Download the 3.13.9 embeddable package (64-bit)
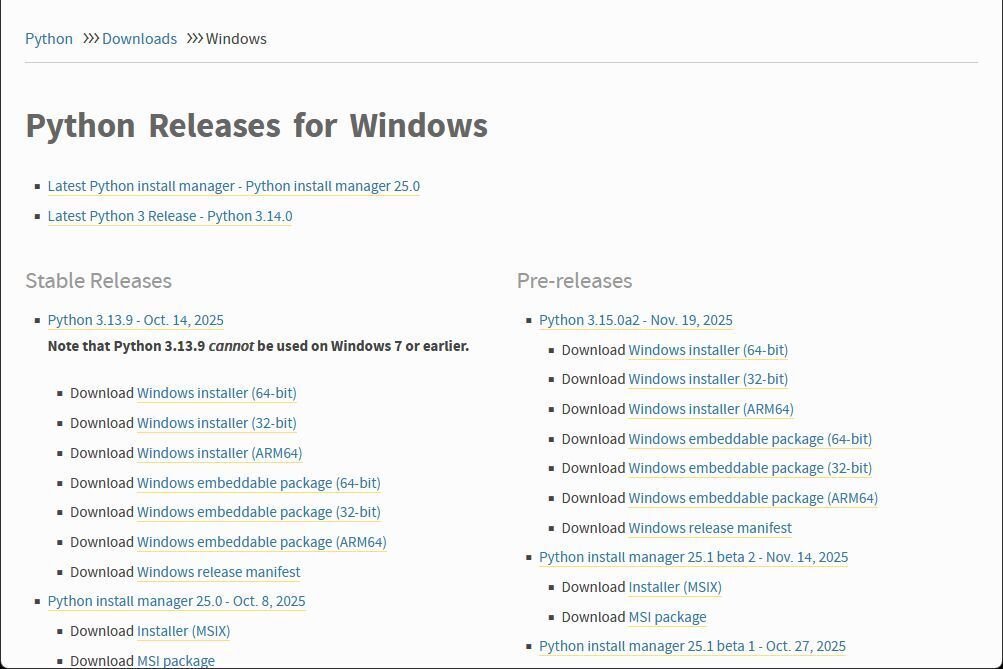 [x=258, y=483]
